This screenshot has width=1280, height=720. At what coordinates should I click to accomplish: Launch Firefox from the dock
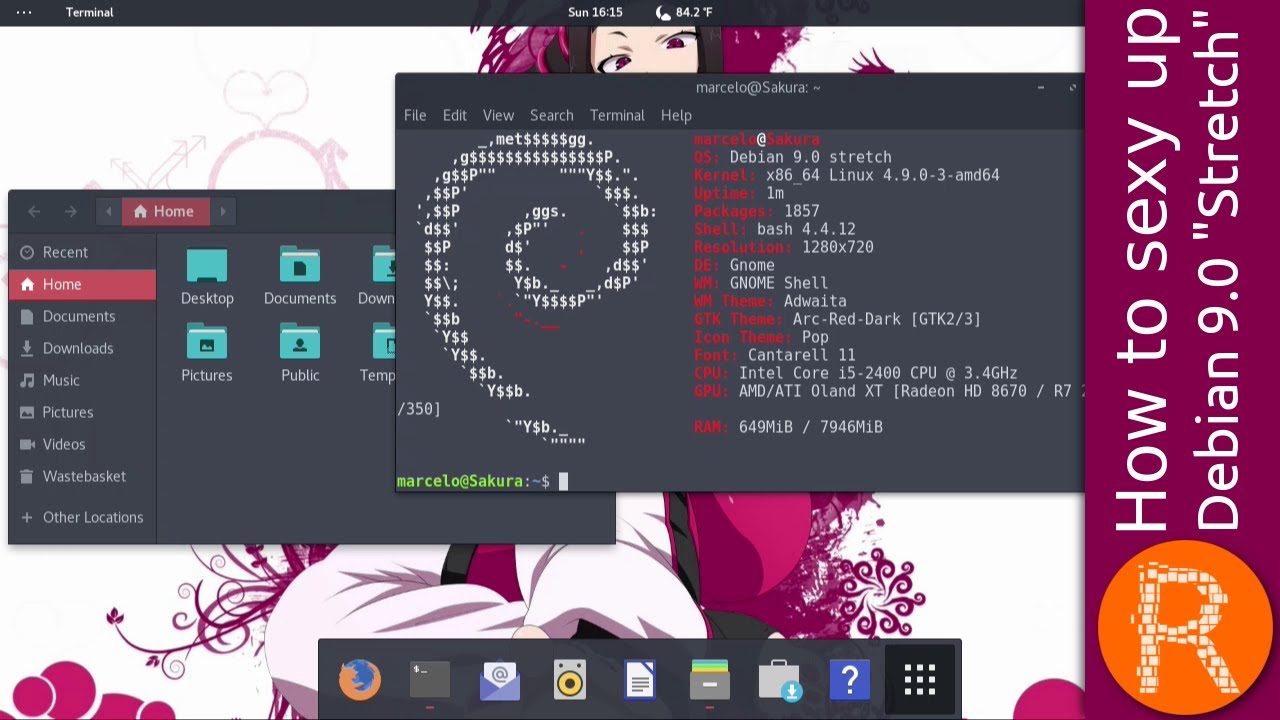click(x=360, y=681)
